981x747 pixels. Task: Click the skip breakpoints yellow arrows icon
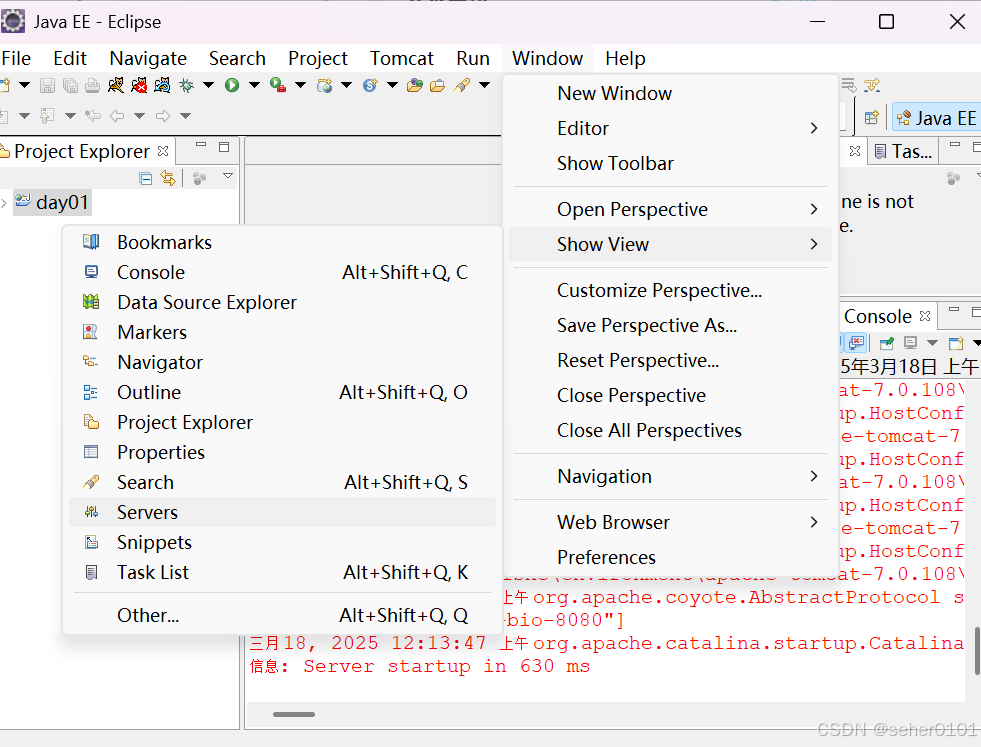[x=872, y=84]
